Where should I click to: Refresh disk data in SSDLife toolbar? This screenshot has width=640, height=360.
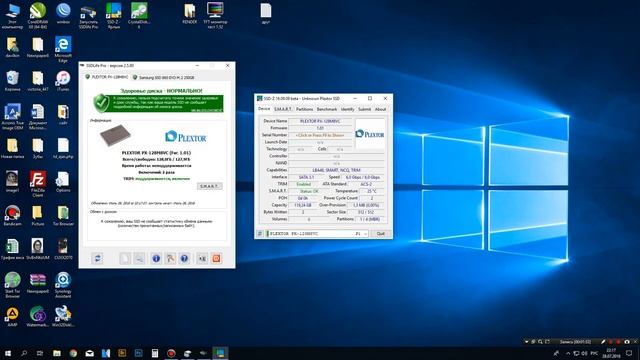[x=97, y=258]
